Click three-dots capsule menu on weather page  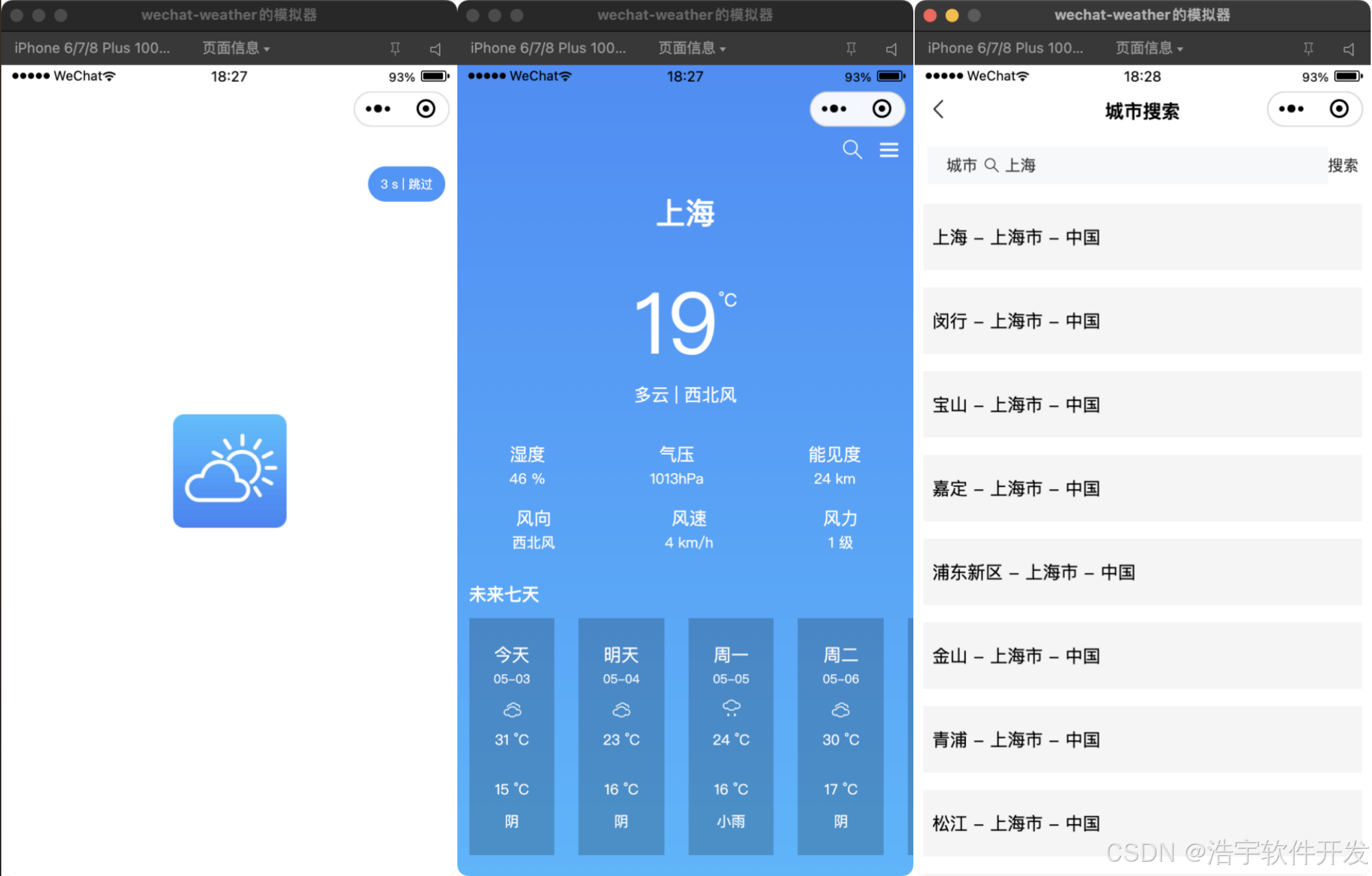(834, 109)
